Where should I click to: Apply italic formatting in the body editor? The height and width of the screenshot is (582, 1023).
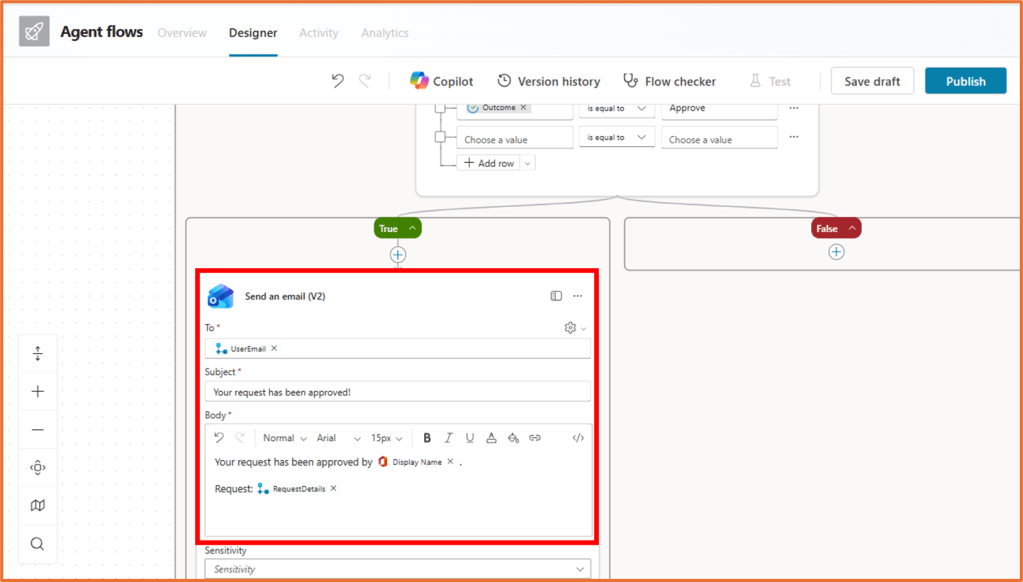pos(448,437)
